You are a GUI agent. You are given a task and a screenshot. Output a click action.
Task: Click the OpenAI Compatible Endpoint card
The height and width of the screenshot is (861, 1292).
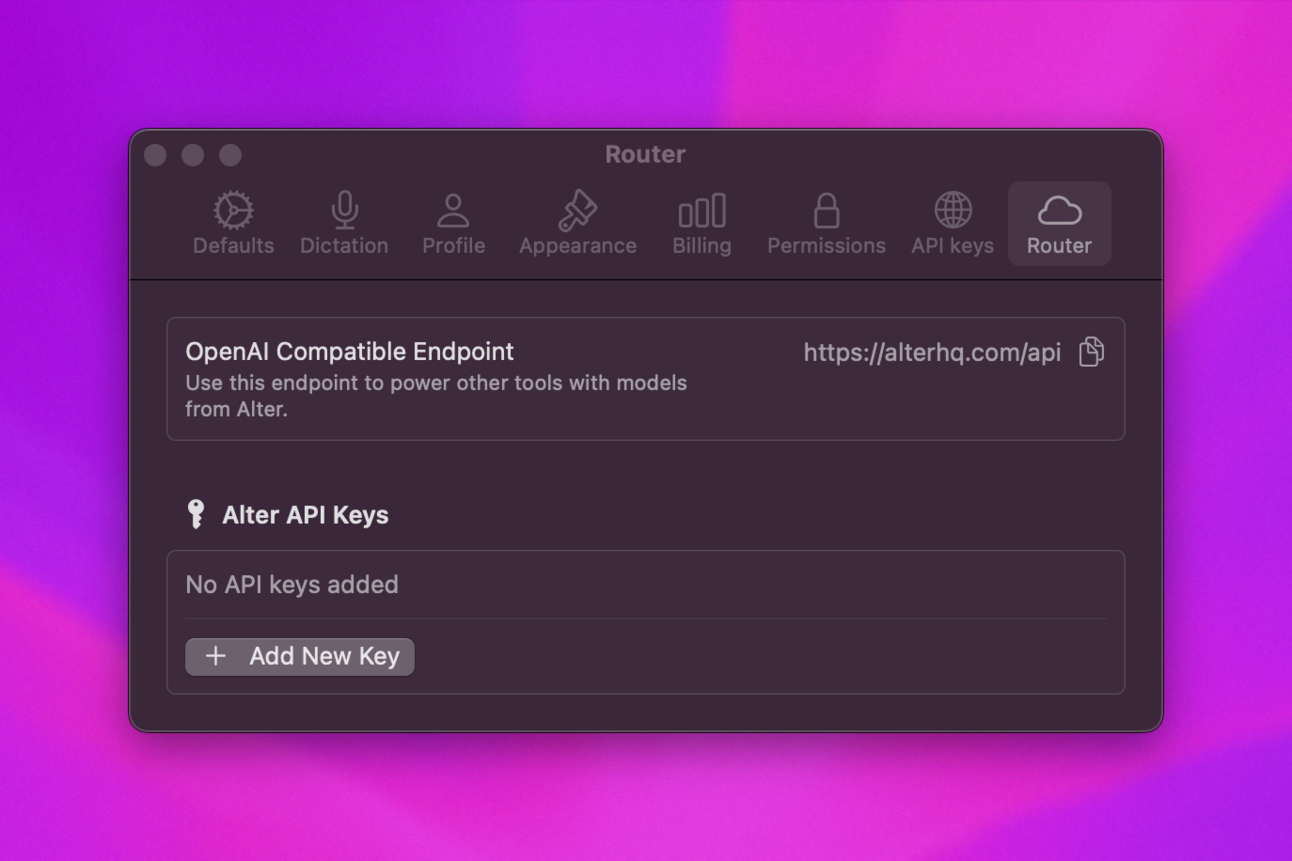coord(646,378)
